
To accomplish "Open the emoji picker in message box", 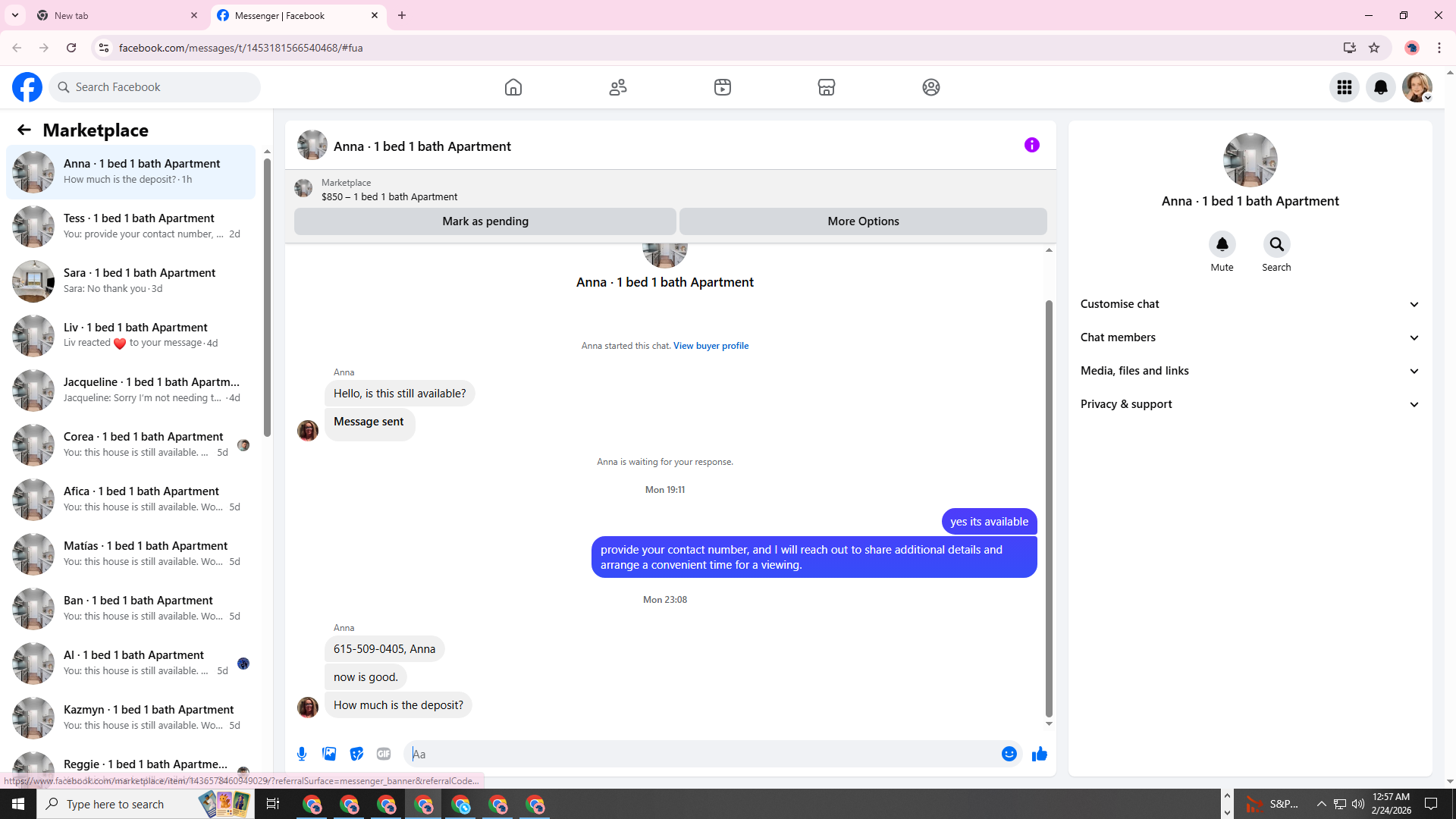I will (x=1009, y=754).
